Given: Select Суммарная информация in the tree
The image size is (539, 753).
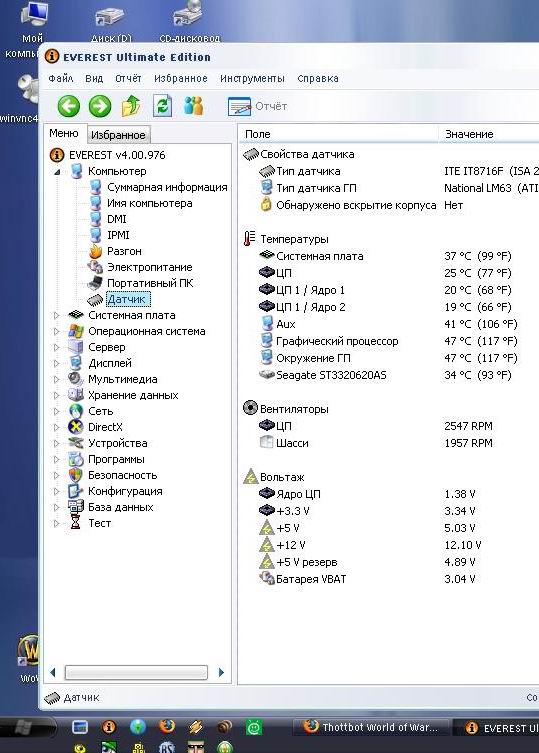Looking at the screenshot, I should click(167, 187).
